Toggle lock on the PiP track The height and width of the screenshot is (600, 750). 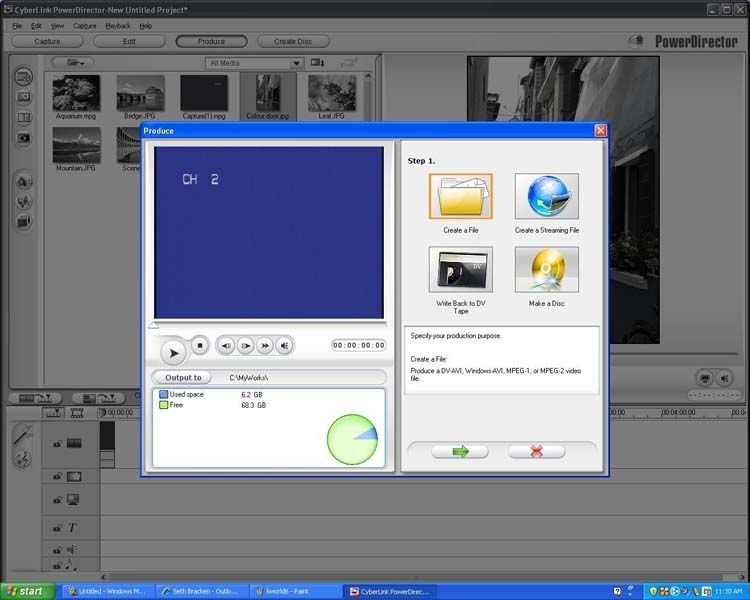(57, 500)
